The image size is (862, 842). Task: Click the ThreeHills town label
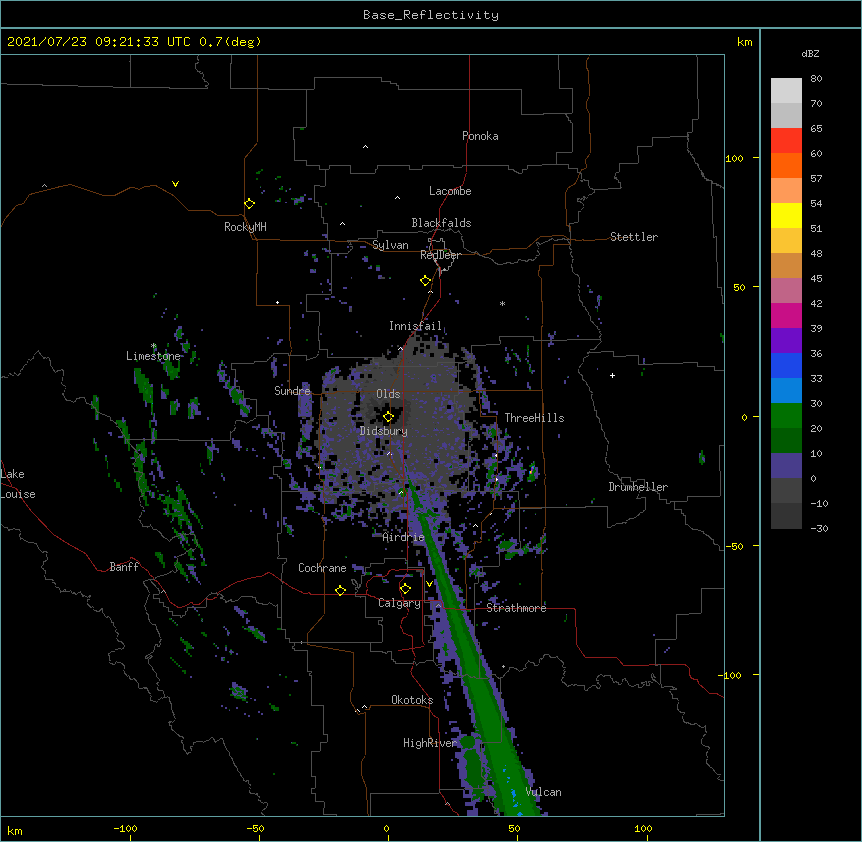[x=534, y=418]
